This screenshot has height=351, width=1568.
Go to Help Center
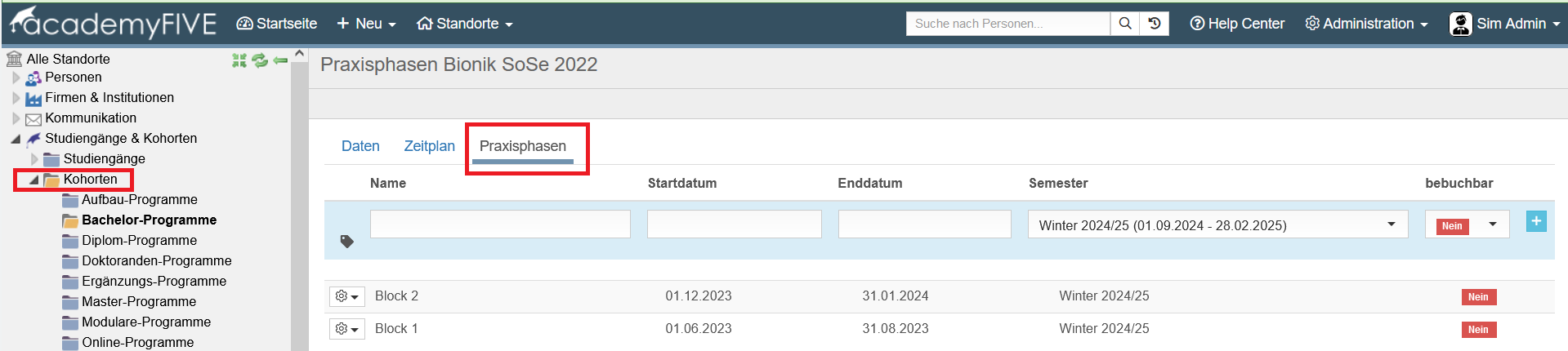click(1237, 24)
